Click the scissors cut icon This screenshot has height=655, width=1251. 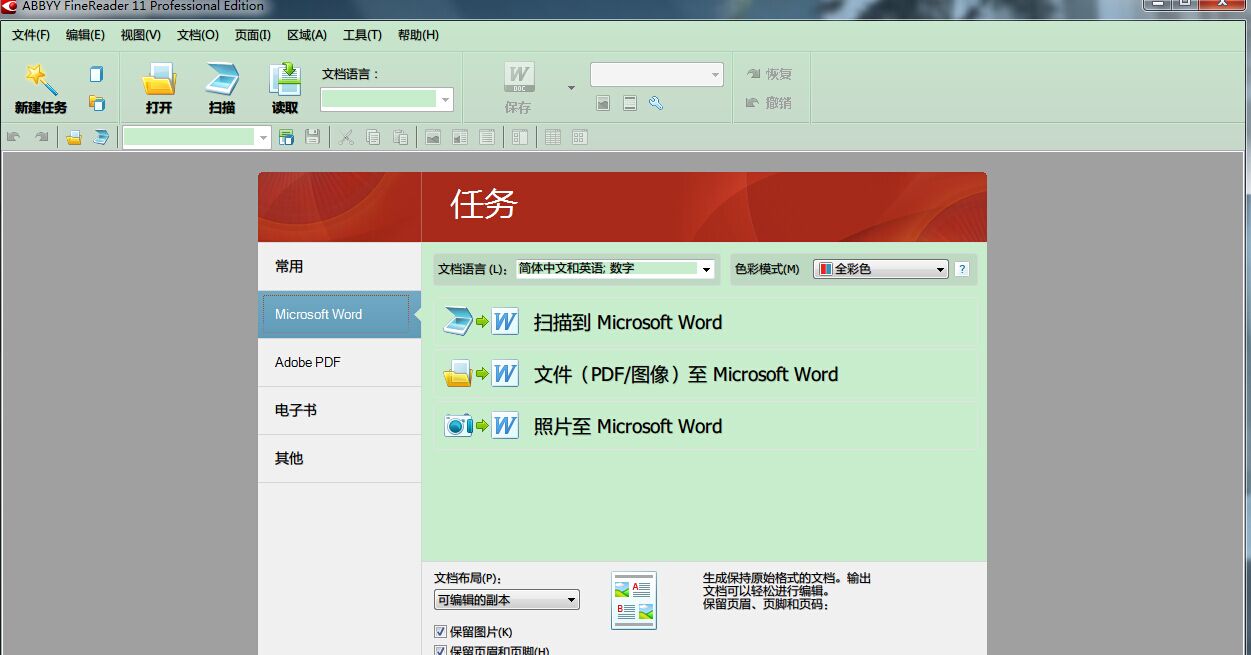click(346, 137)
